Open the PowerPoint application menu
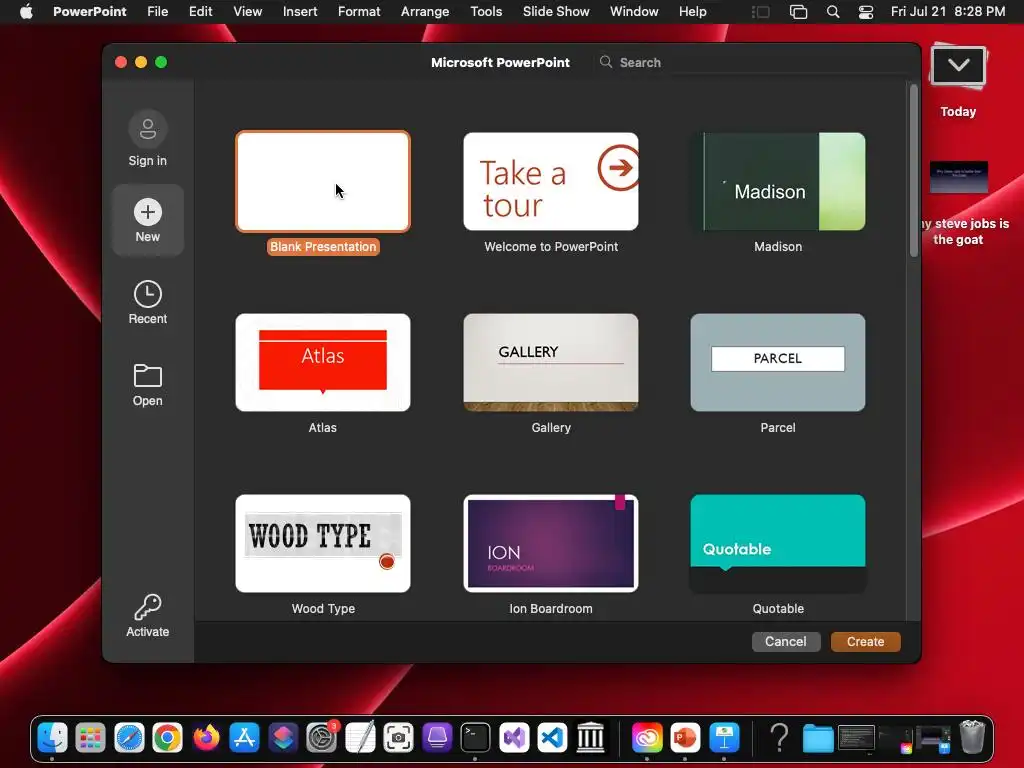The height and width of the screenshot is (768, 1024). (89, 12)
